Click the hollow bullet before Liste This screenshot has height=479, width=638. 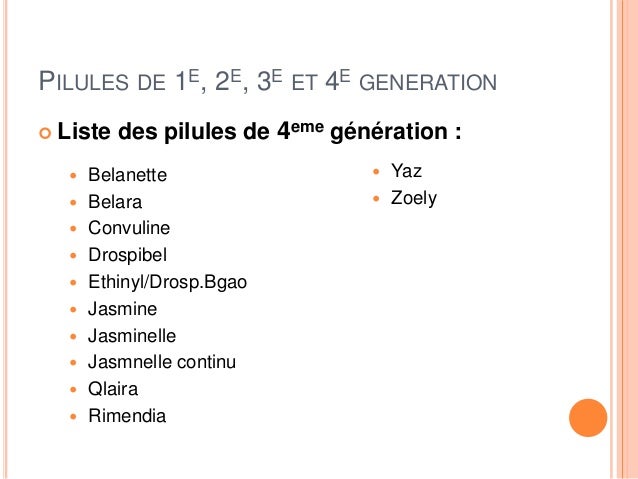42,132
